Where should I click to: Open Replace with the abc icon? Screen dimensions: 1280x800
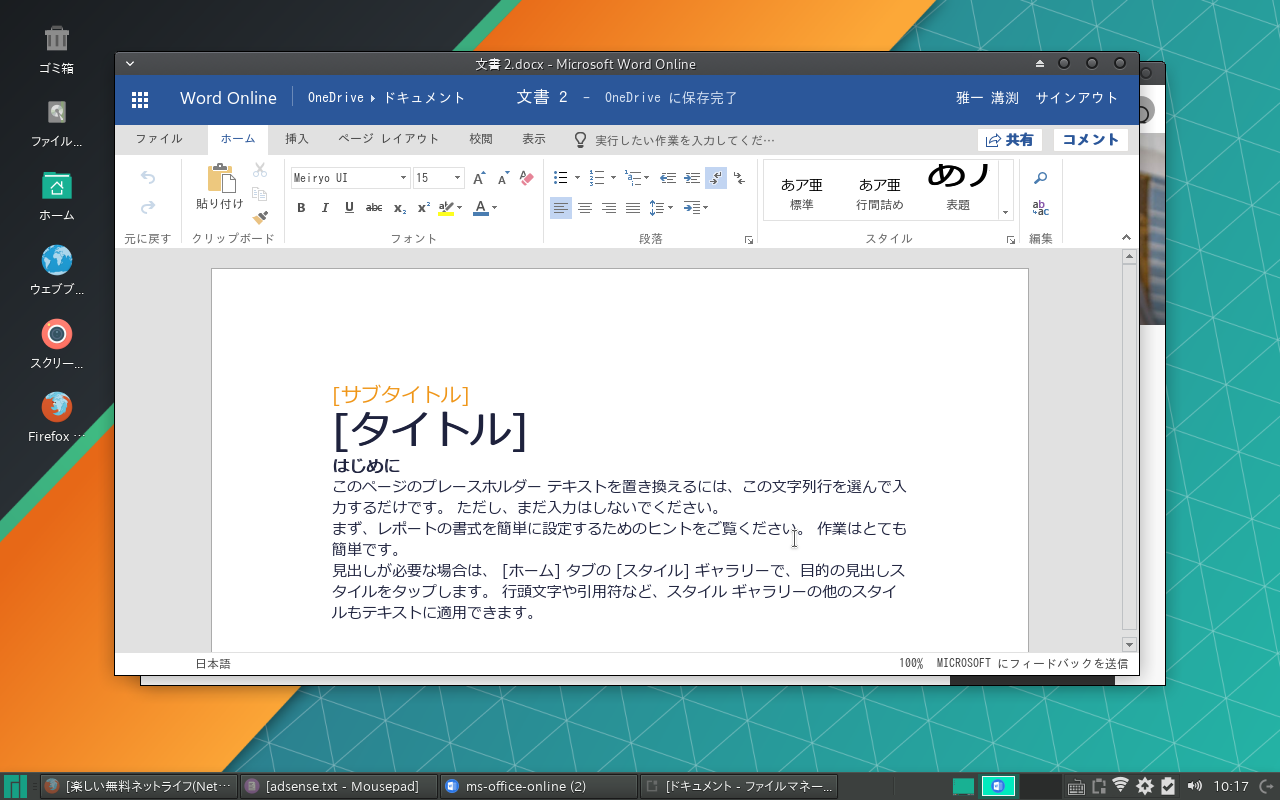(x=1041, y=208)
